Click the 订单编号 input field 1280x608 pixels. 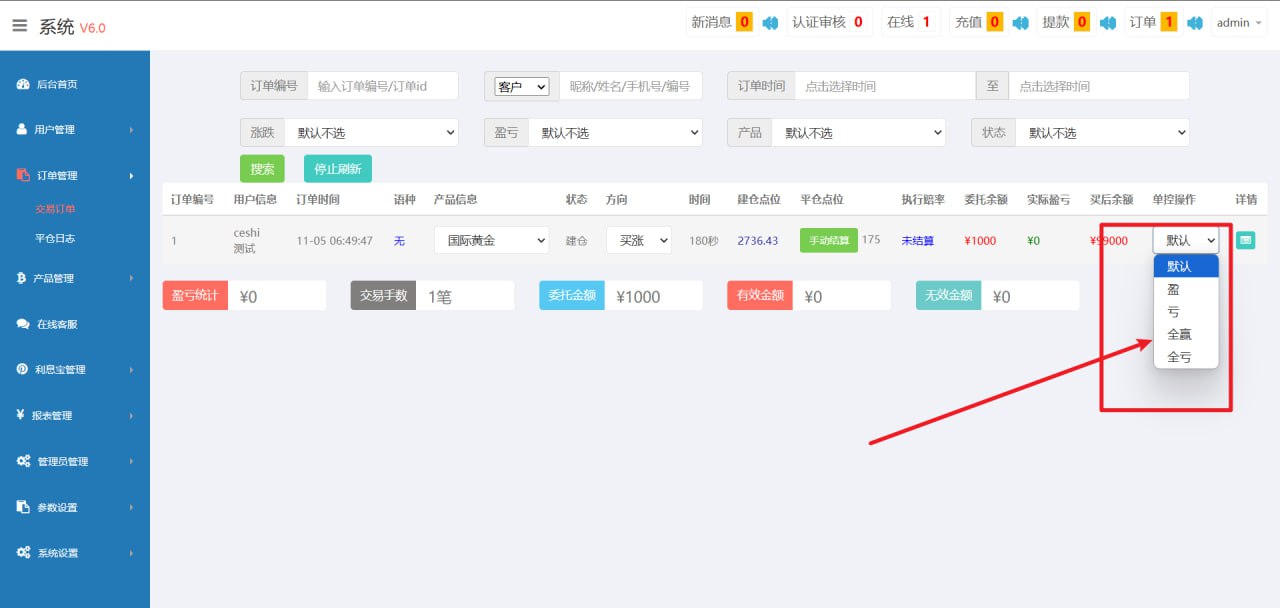tap(382, 86)
